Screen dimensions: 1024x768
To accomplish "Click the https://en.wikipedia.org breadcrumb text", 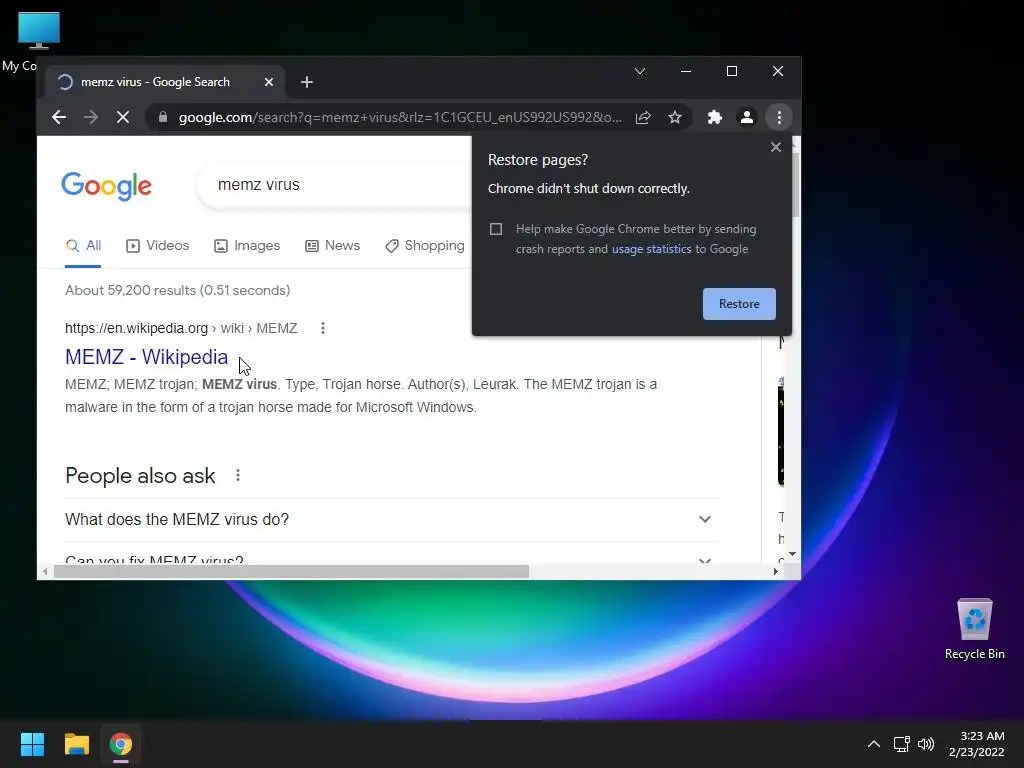I will click(136, 328).
